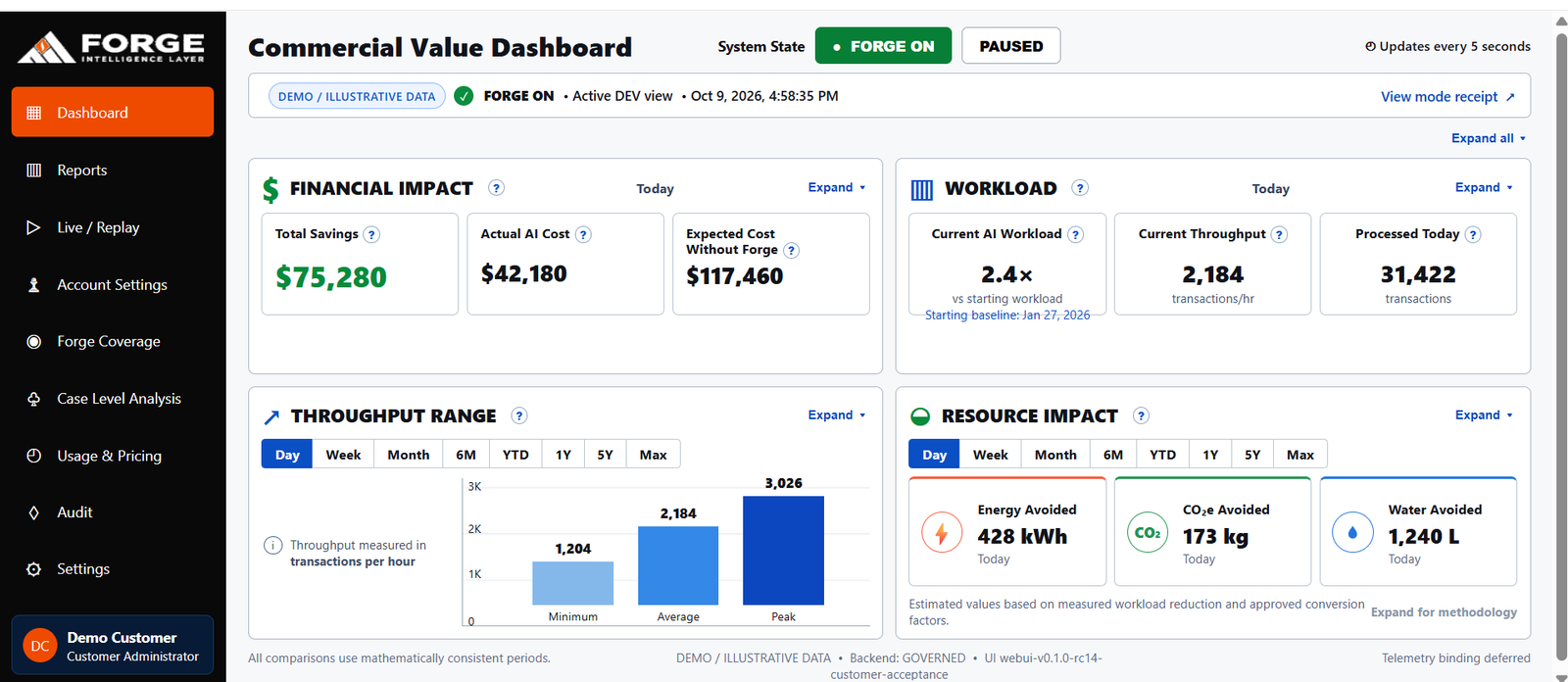Click the Forge Coverage circle icon
This screenshot has width=1568, height=682.
pyautogui.click(x=33, y=342)
